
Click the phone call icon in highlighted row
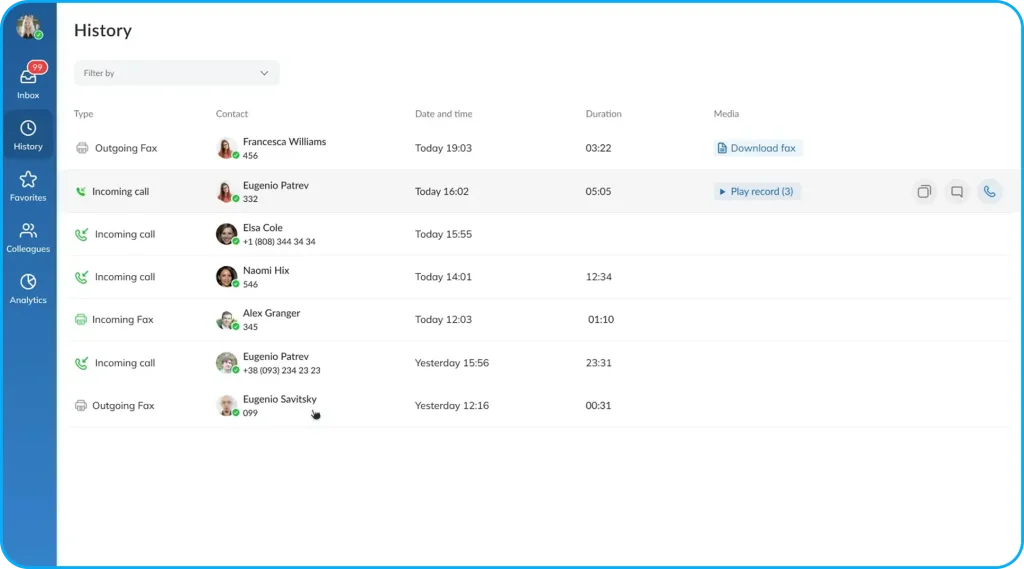pyautogui.click(x=989, y=192)
